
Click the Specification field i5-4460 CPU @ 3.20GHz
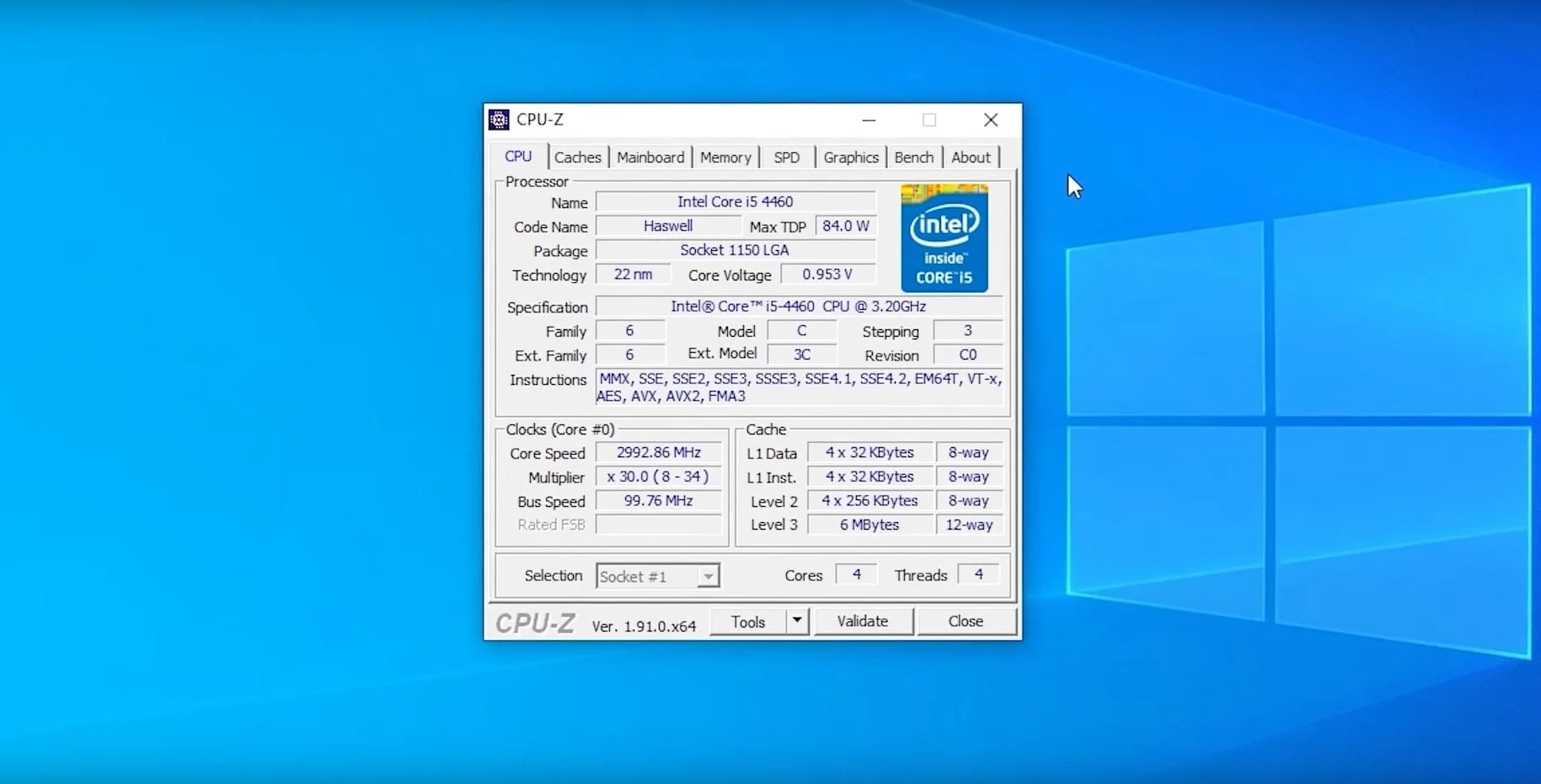tap(799, 307)
